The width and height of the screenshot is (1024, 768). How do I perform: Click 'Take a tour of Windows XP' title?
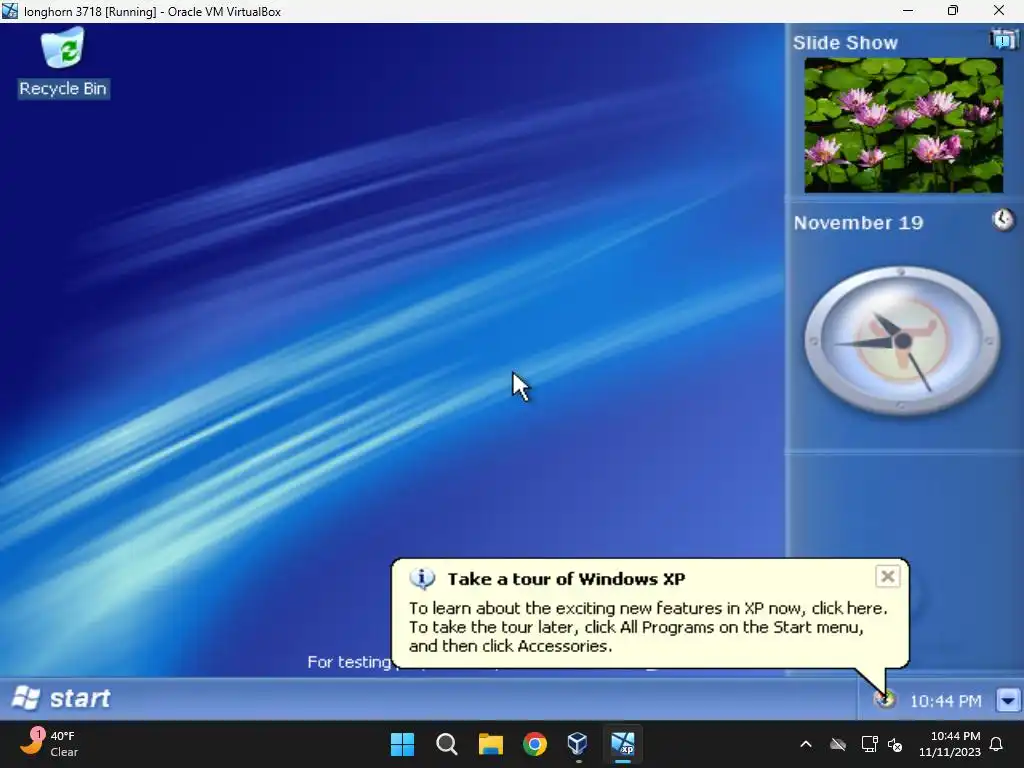(x=566, y=579)
